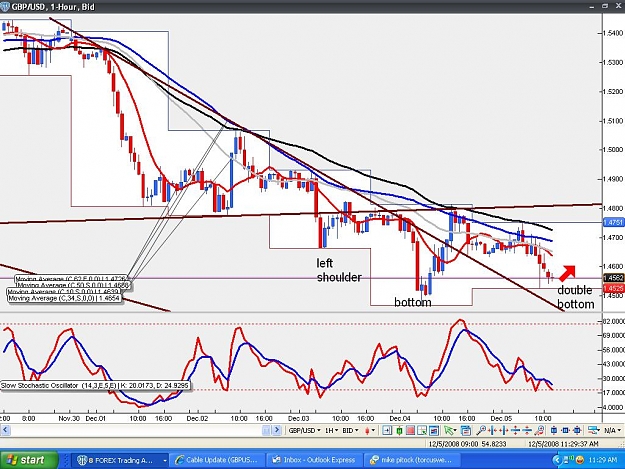Click the Slow Stochastic Oscillator indicator label

pyautogui.click(x=95, y=386)
